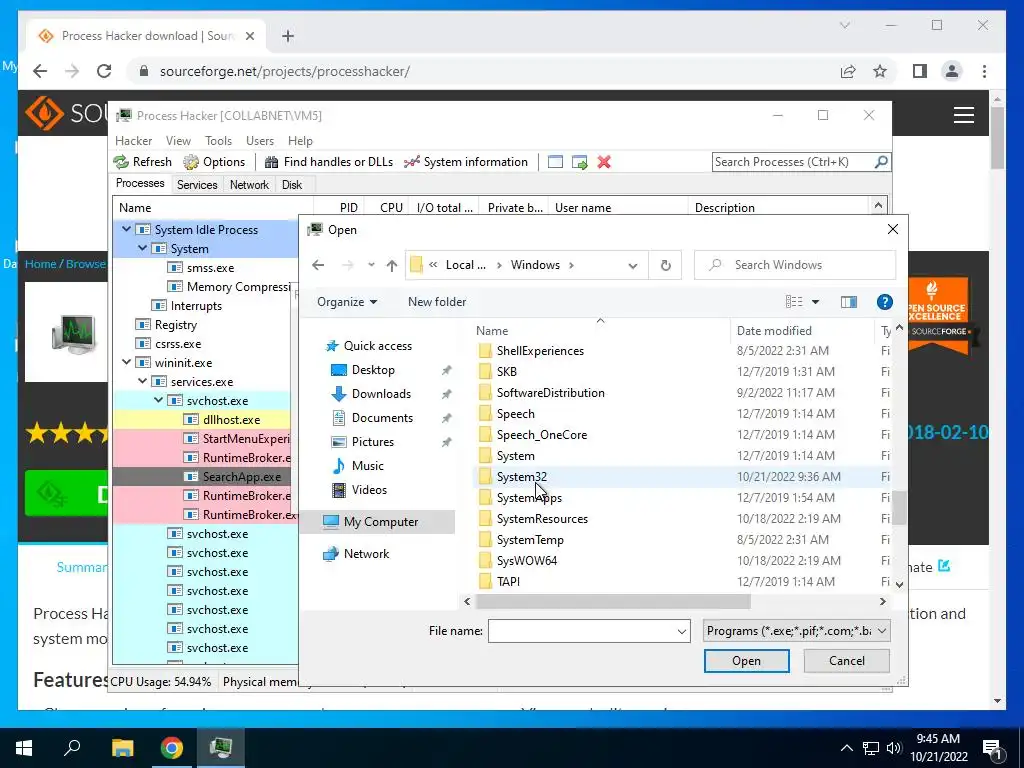Open recent locations dropdown in Open dialog

pos(371,264)
